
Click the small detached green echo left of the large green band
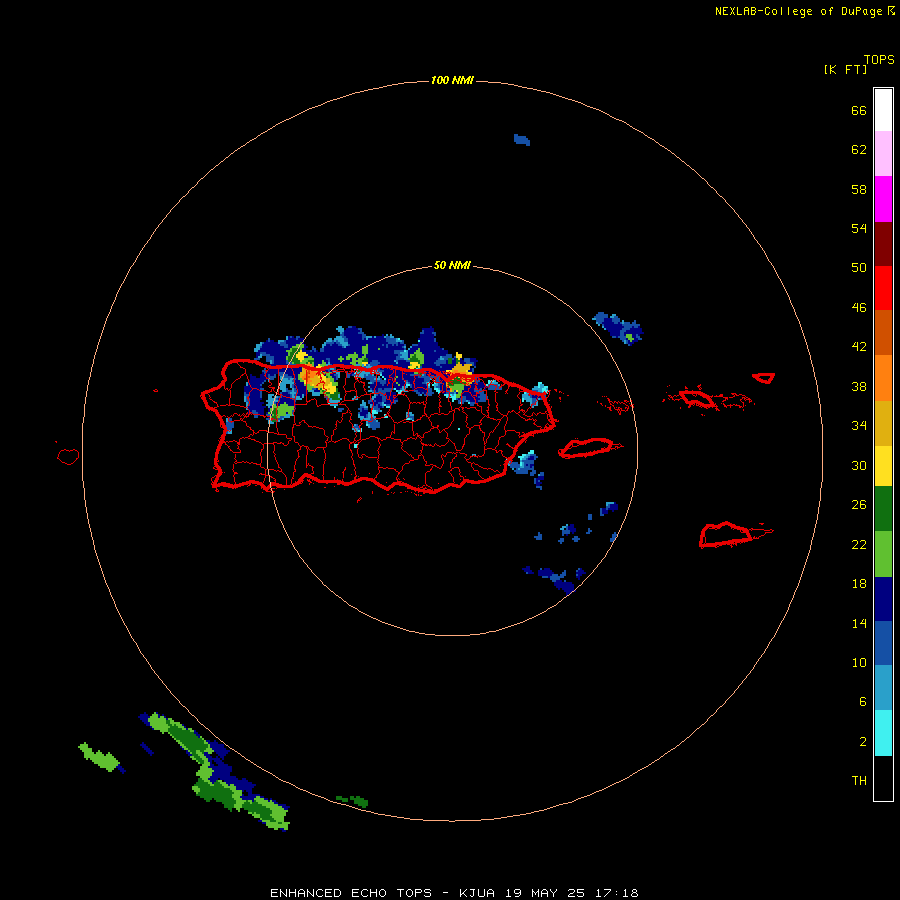click(x=99, y=757)
